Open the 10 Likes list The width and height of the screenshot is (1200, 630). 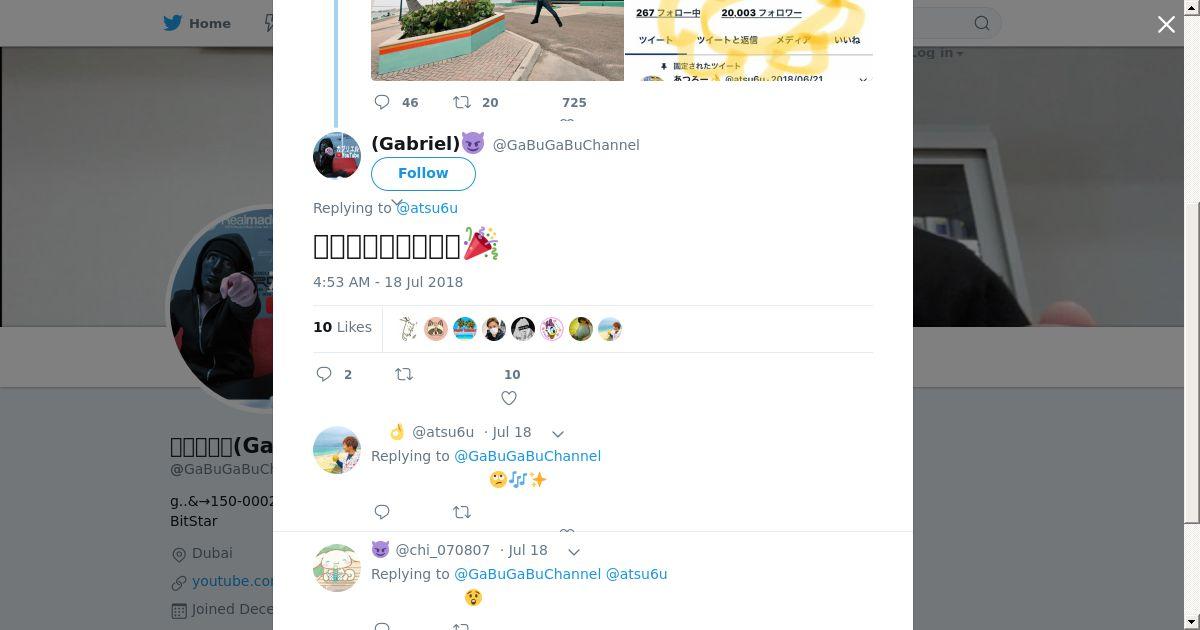(342, 327)
